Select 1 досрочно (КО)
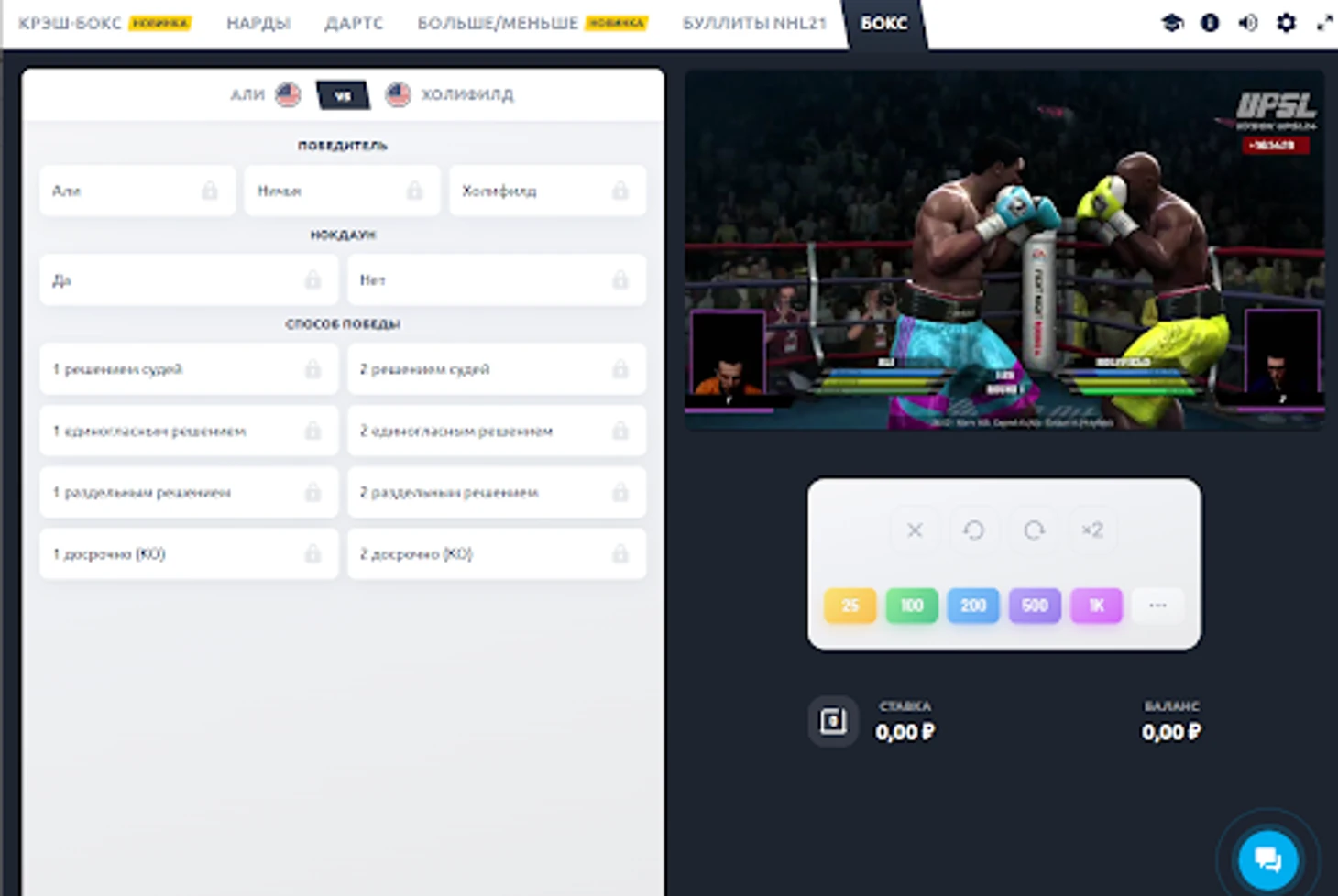 coord(189,553)
